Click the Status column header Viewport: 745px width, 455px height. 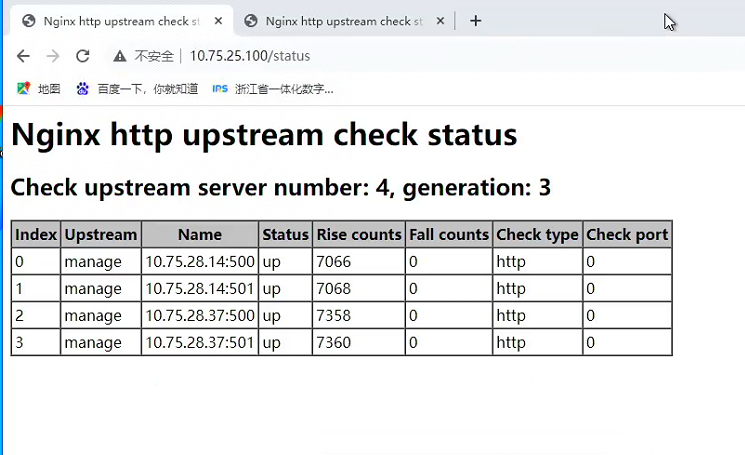click(285, 234)
